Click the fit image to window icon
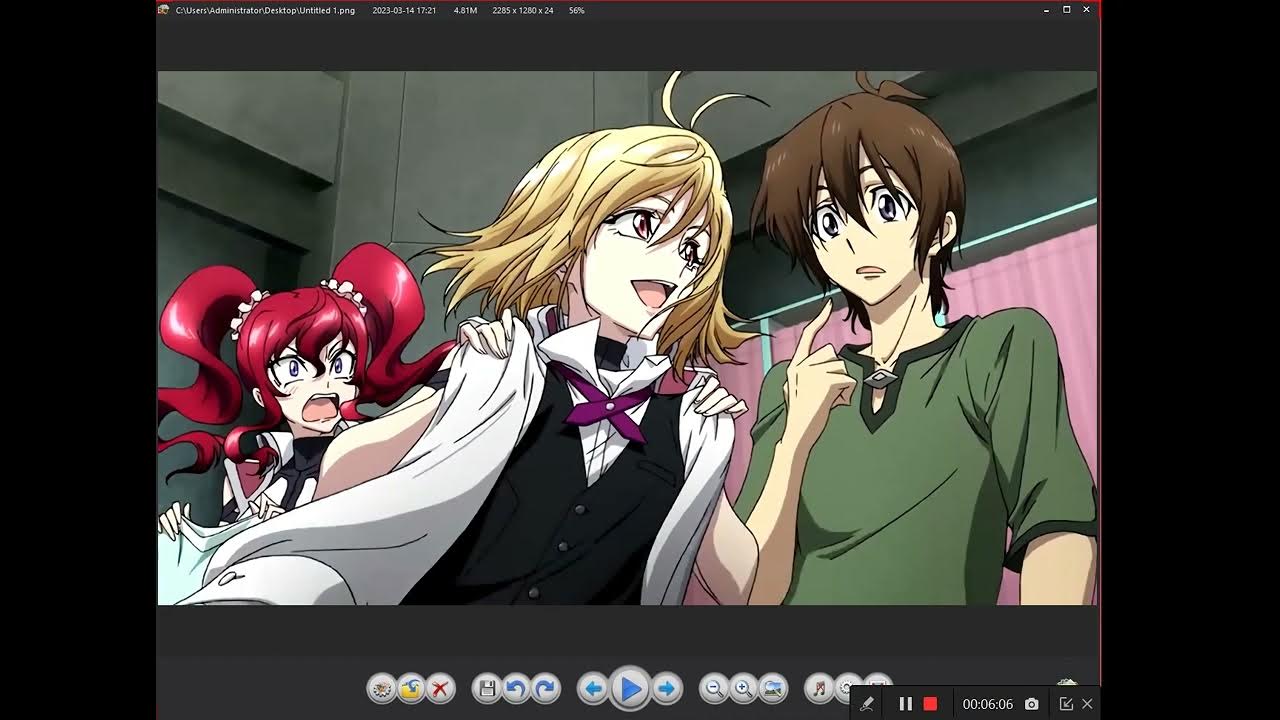Viewport: 1280px width, 720px height. 772,688
